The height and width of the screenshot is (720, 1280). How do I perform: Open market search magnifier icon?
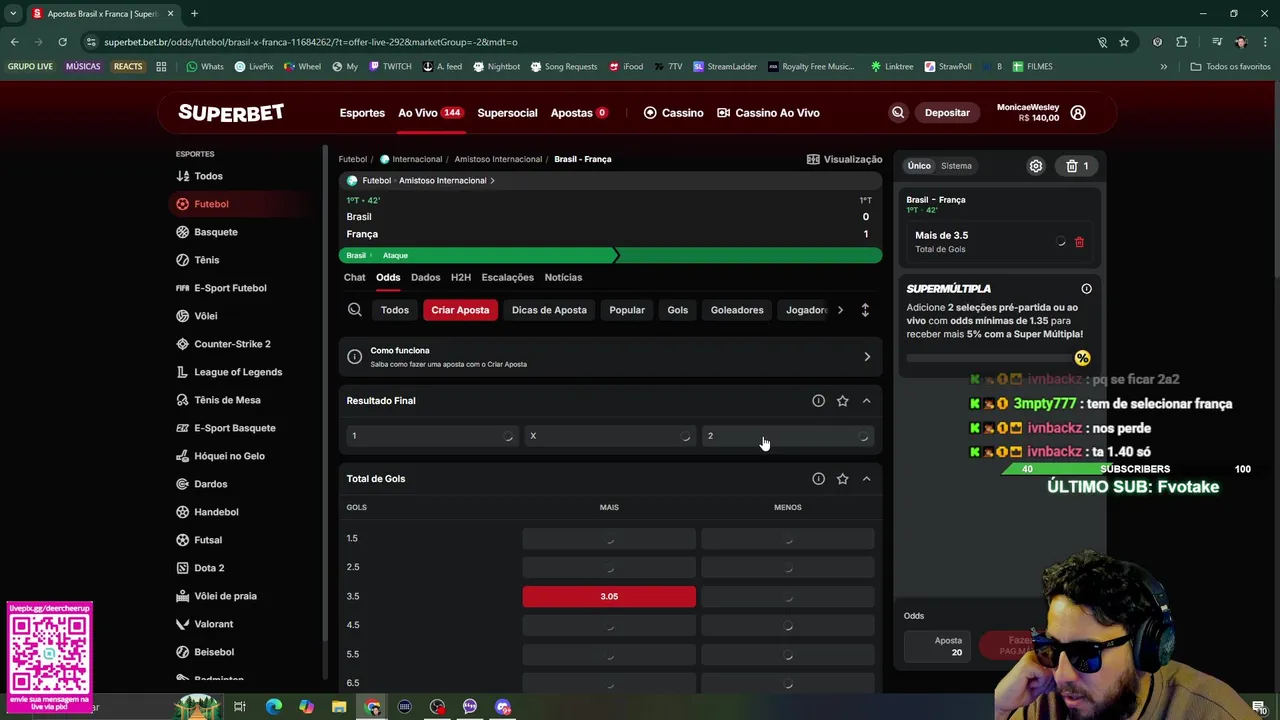coord(354,310)
